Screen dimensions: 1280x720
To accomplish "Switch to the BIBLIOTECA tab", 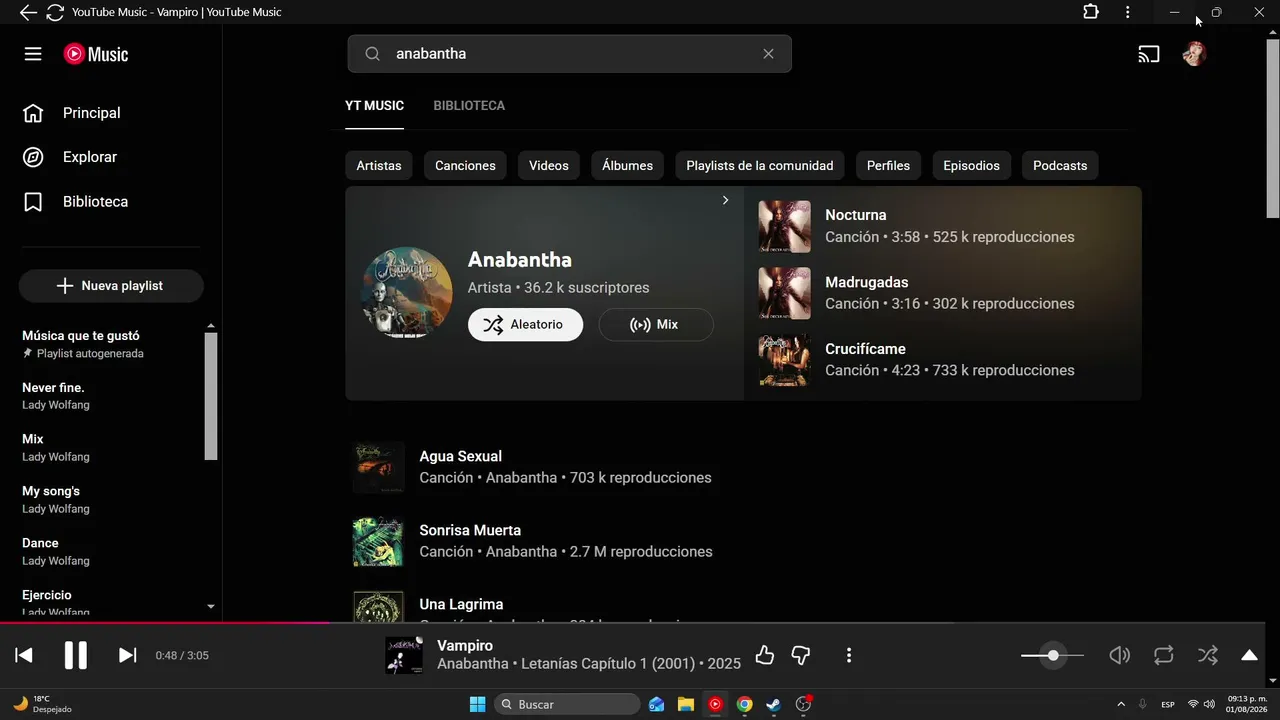I will 469,105.
